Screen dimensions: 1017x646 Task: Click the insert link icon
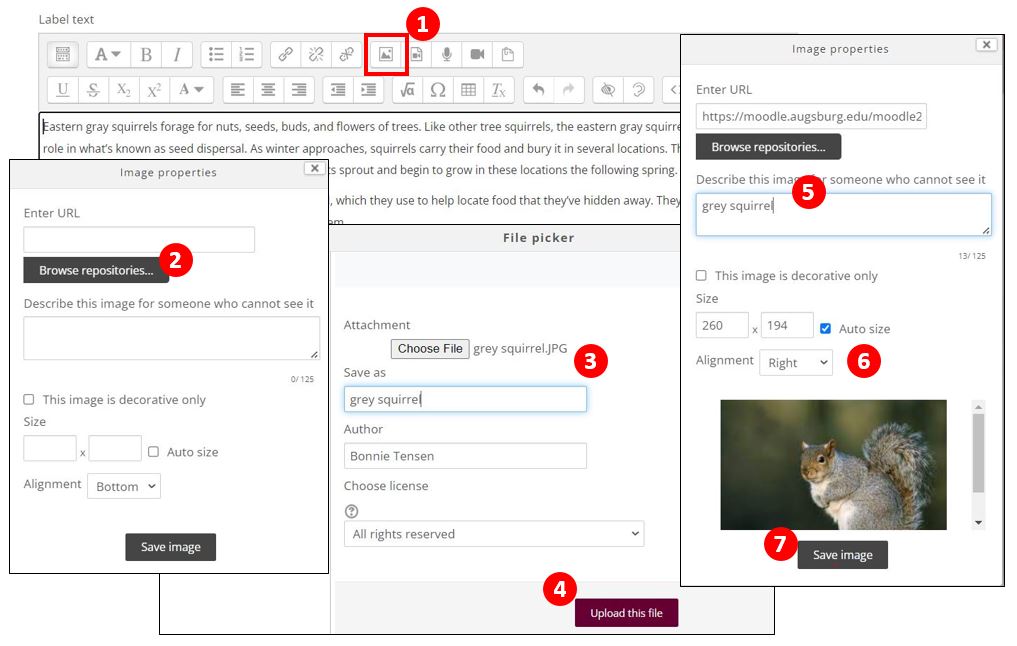click(285, 54)
